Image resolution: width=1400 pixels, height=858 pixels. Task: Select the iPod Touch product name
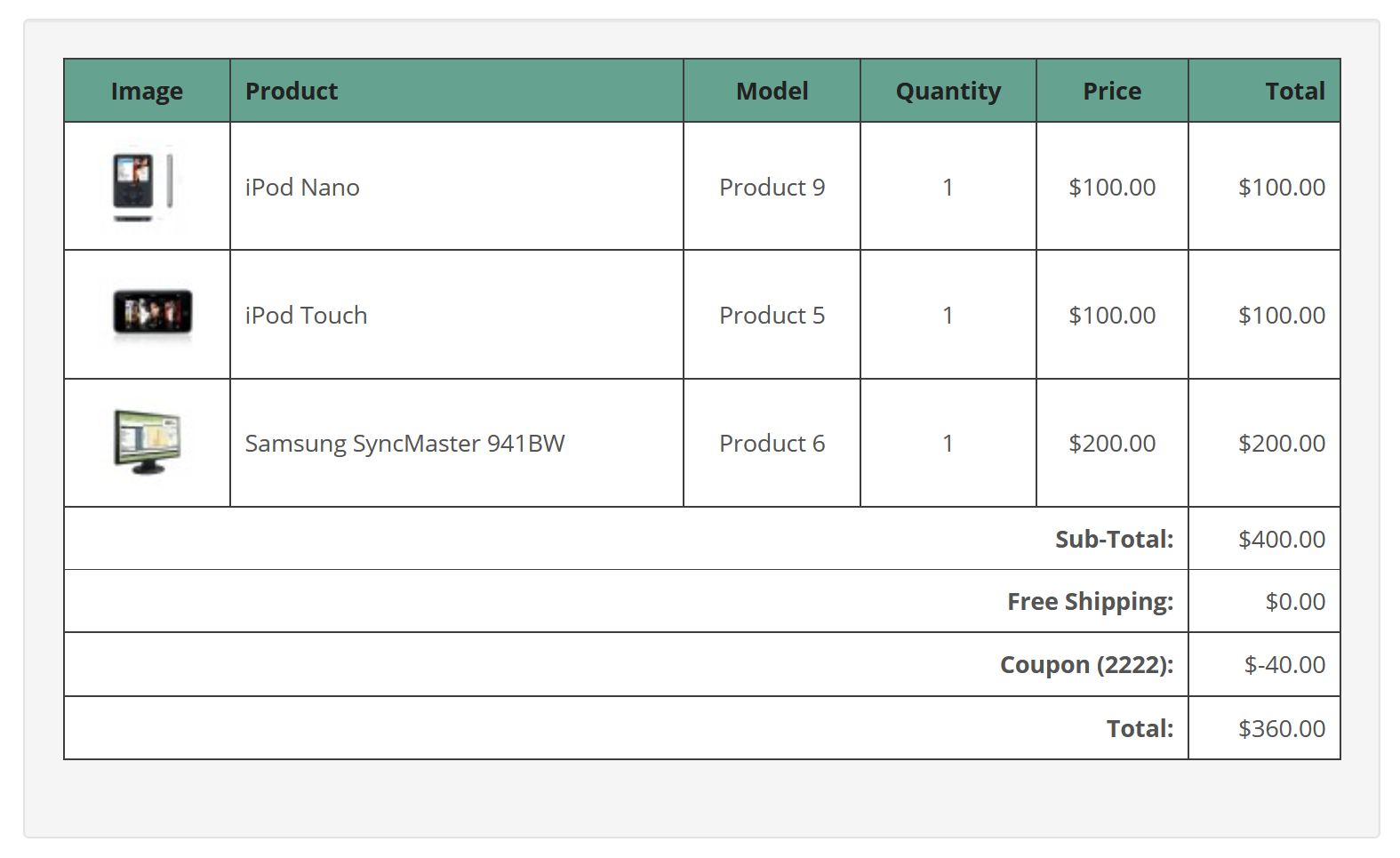pos(306,316)
